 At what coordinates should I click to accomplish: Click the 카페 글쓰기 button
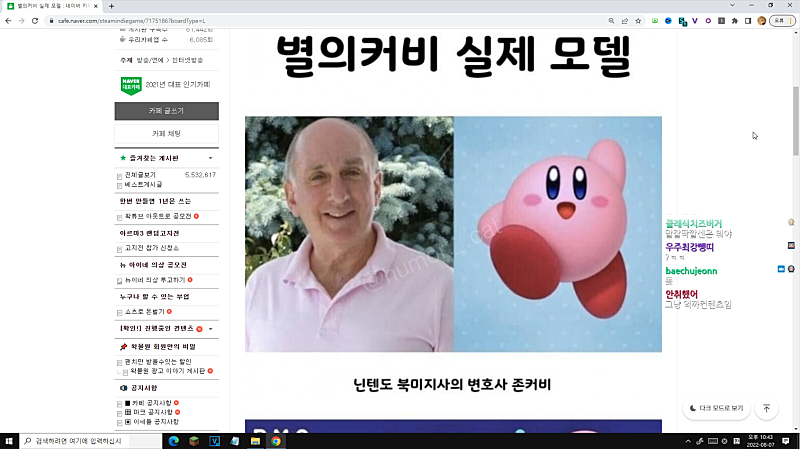pyautogui.click(x=165, y=111)
